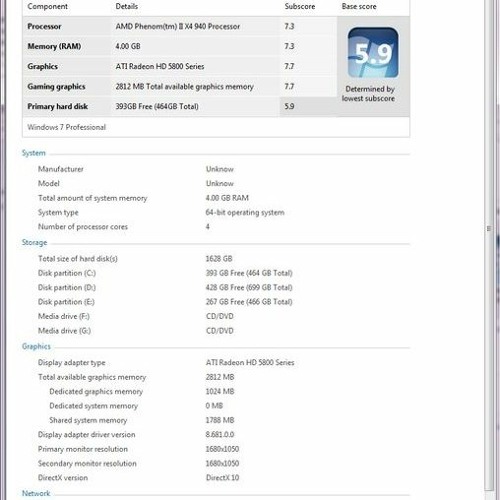Select the Primary hard disk row
Screen dimensions: 500x500
click(180, 106)
